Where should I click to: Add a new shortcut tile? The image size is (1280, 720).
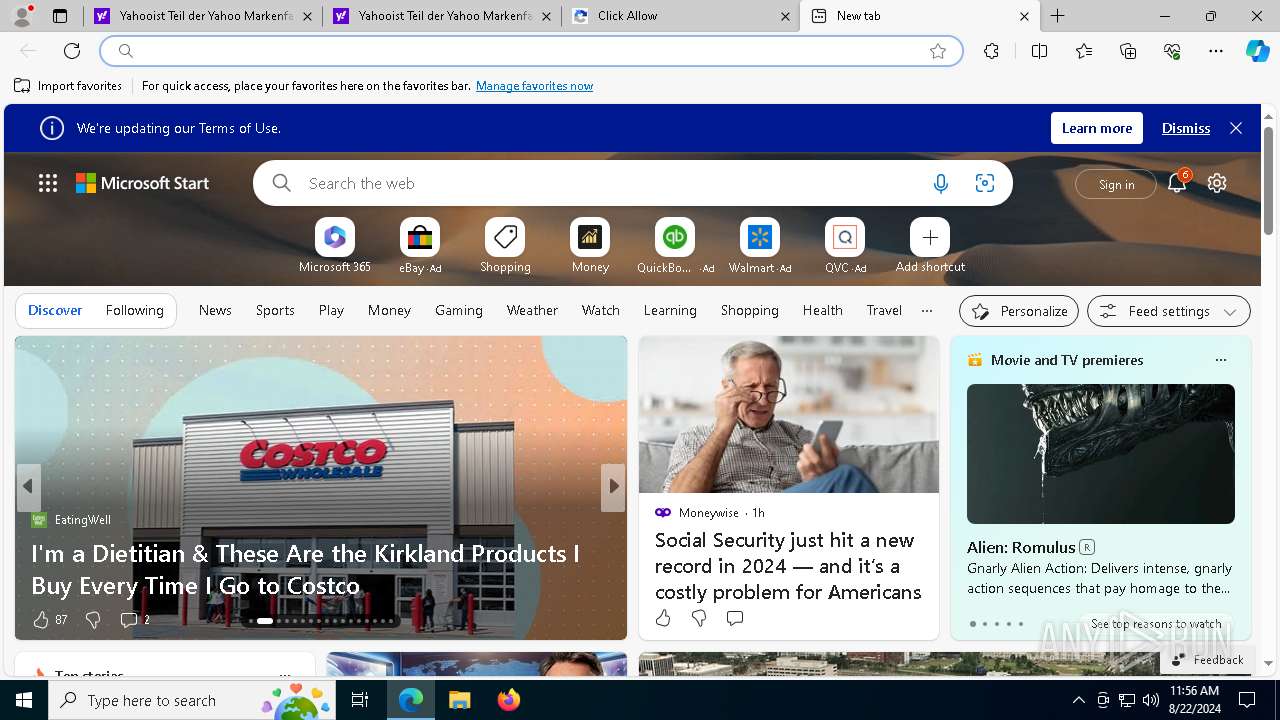tap(930, 245)
